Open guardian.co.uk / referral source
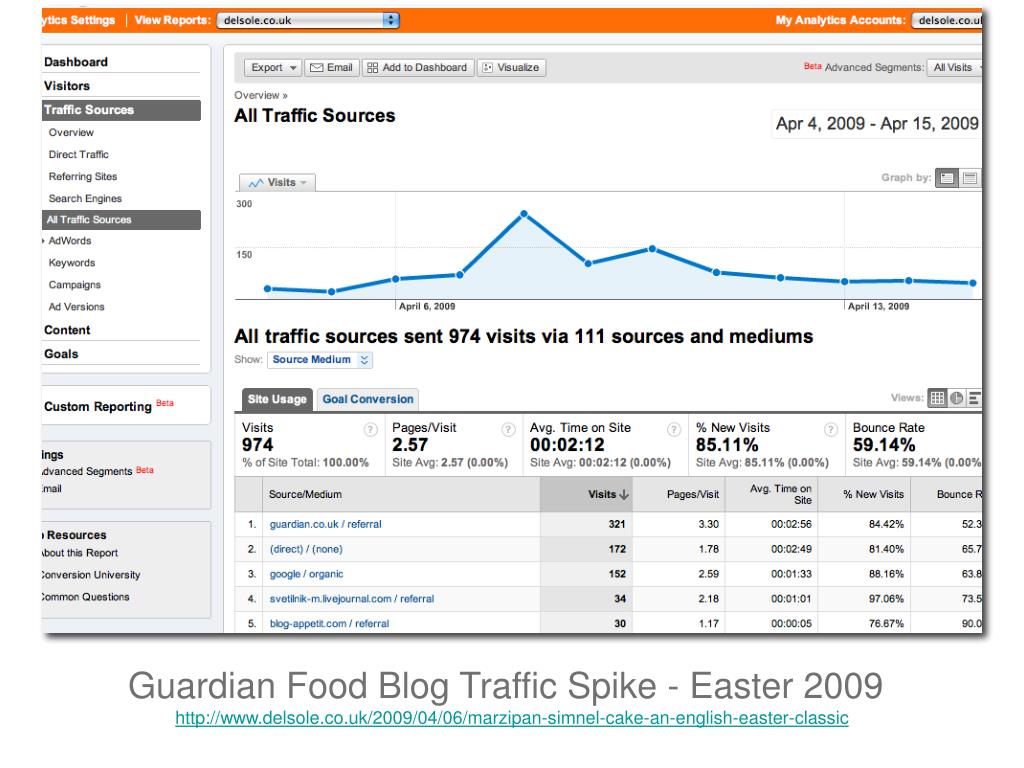This screenshot has width=1024, height=768. (x=325, y=524)
